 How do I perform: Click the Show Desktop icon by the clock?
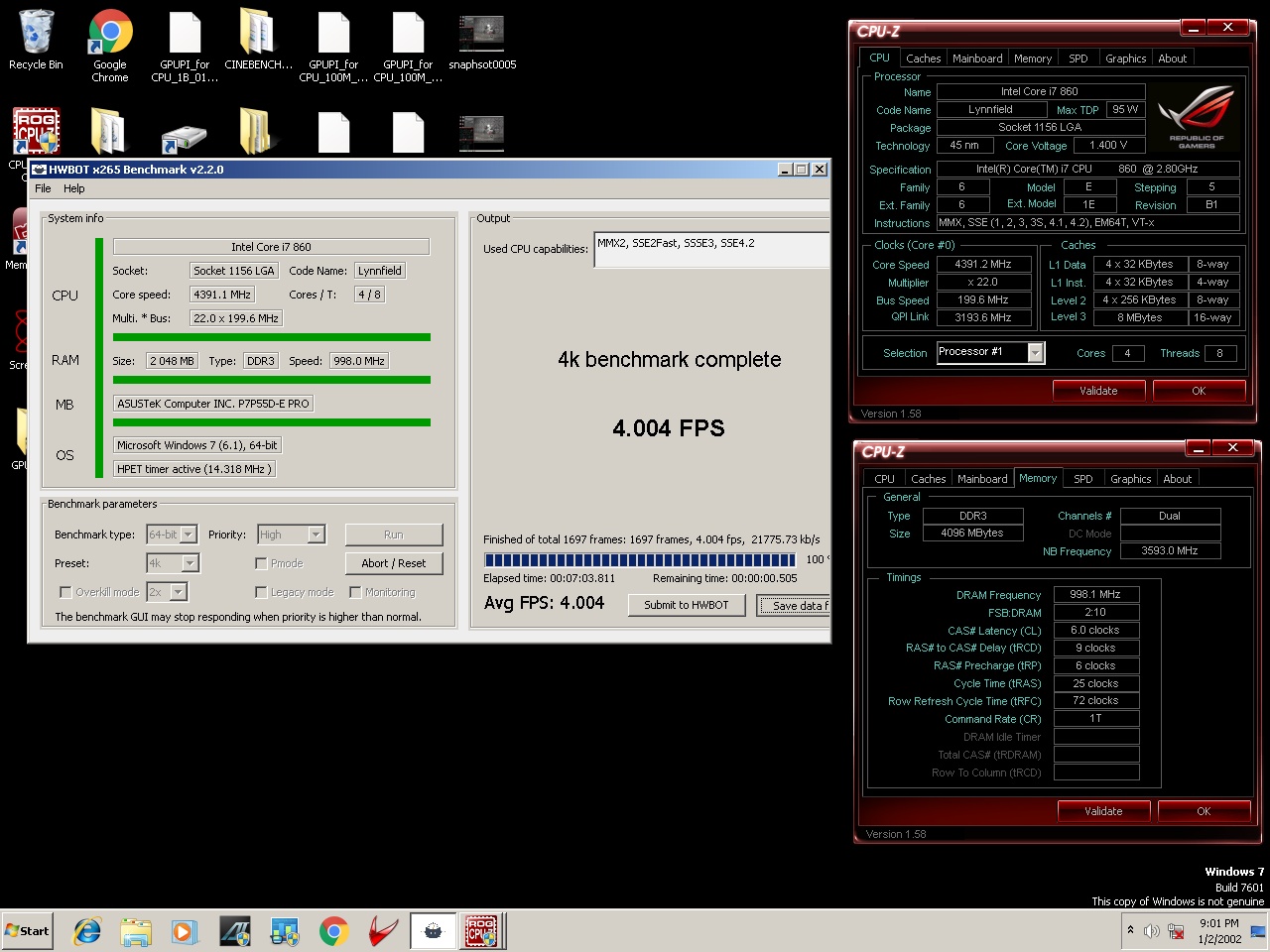(x=1258, y=931)
